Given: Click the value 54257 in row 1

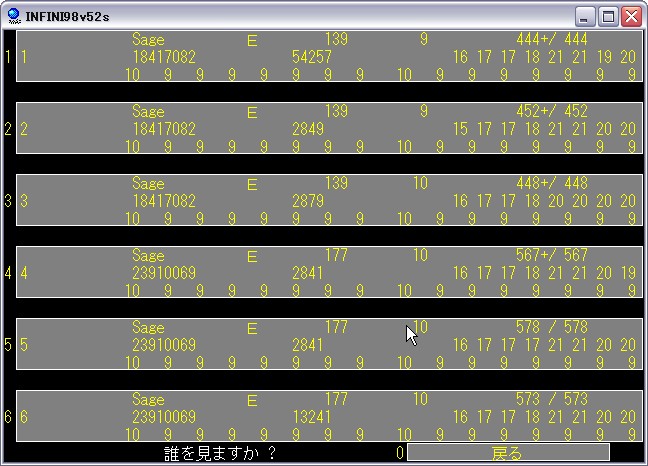Looking at the screenshot, I should [312, 57].
